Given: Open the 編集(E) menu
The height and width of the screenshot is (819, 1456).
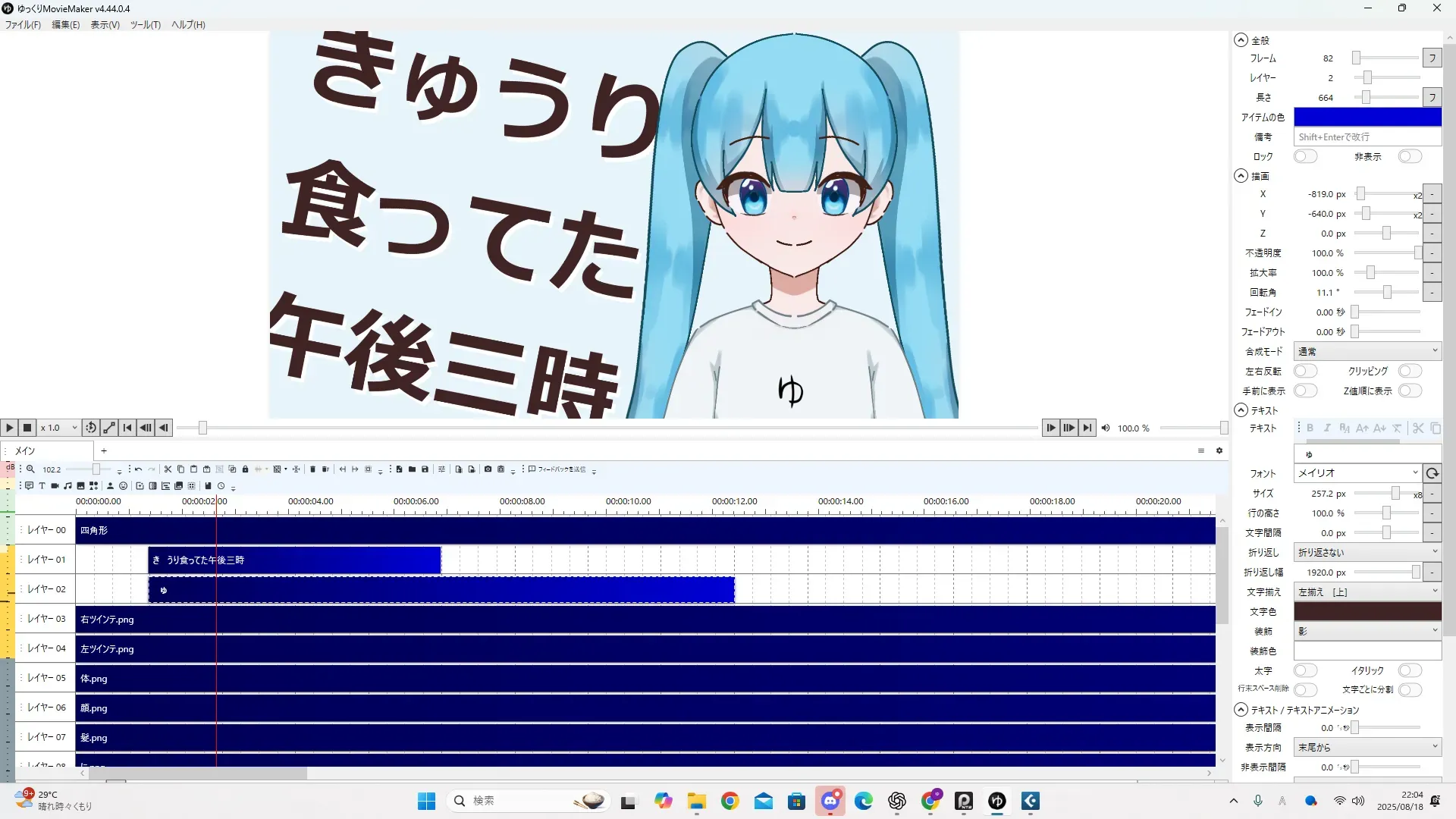Looking at the screenshot, I should (x=65, y=25).
